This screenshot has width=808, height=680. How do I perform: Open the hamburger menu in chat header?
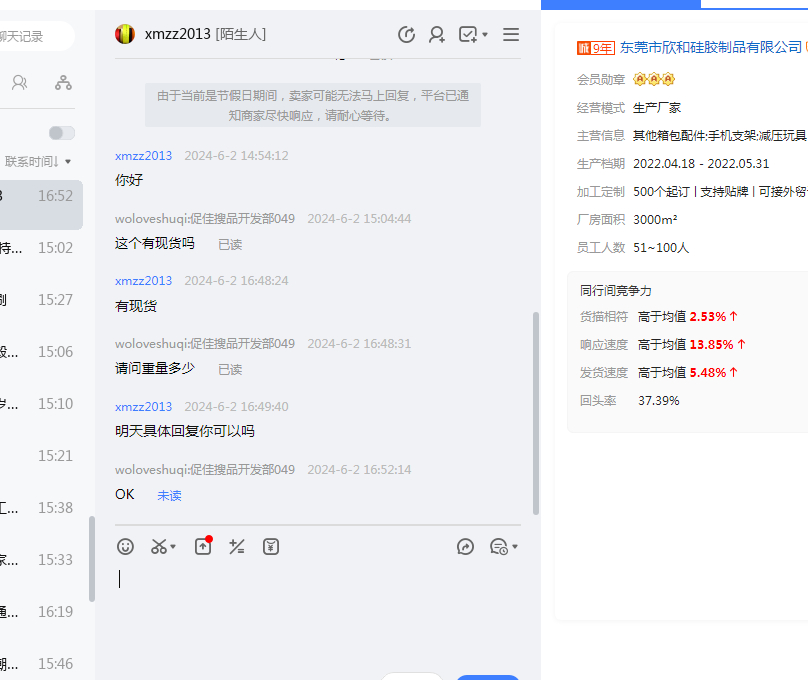pos(511,35)
